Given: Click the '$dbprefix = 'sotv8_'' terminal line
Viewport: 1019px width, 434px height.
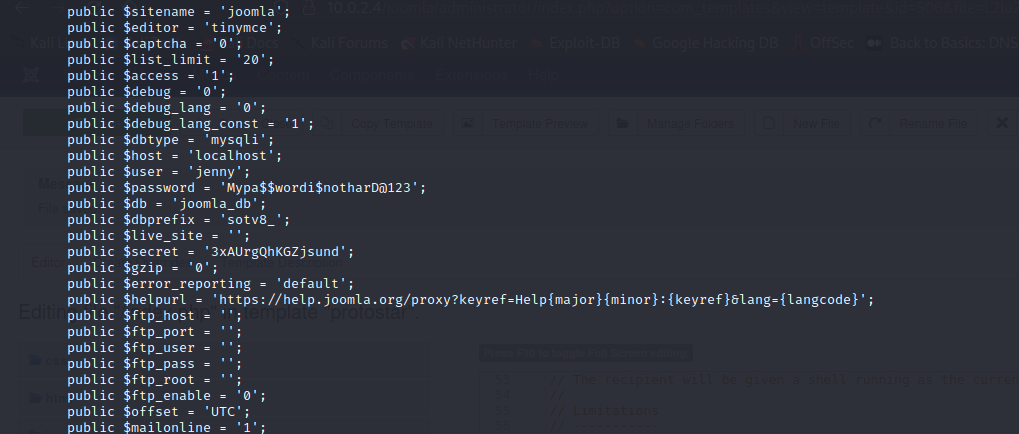Looking at the screenshot, I should [179, 220].
